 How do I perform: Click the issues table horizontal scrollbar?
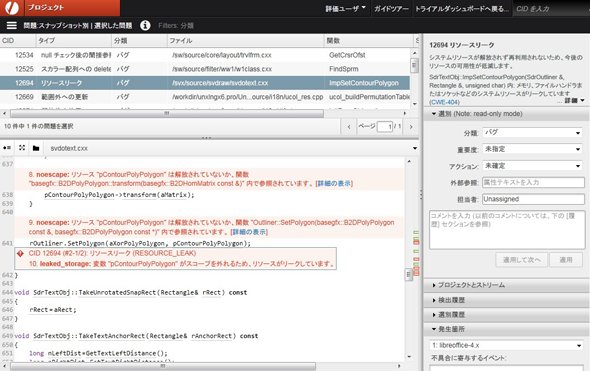tap(167, 113)
